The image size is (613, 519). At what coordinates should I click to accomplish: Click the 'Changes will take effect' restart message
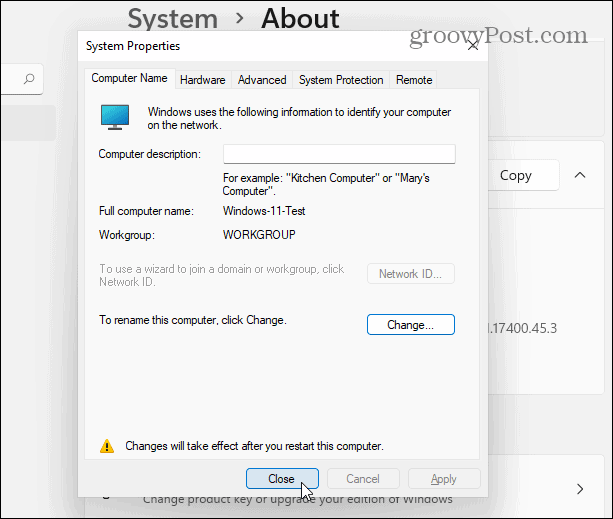coord(255,446)
